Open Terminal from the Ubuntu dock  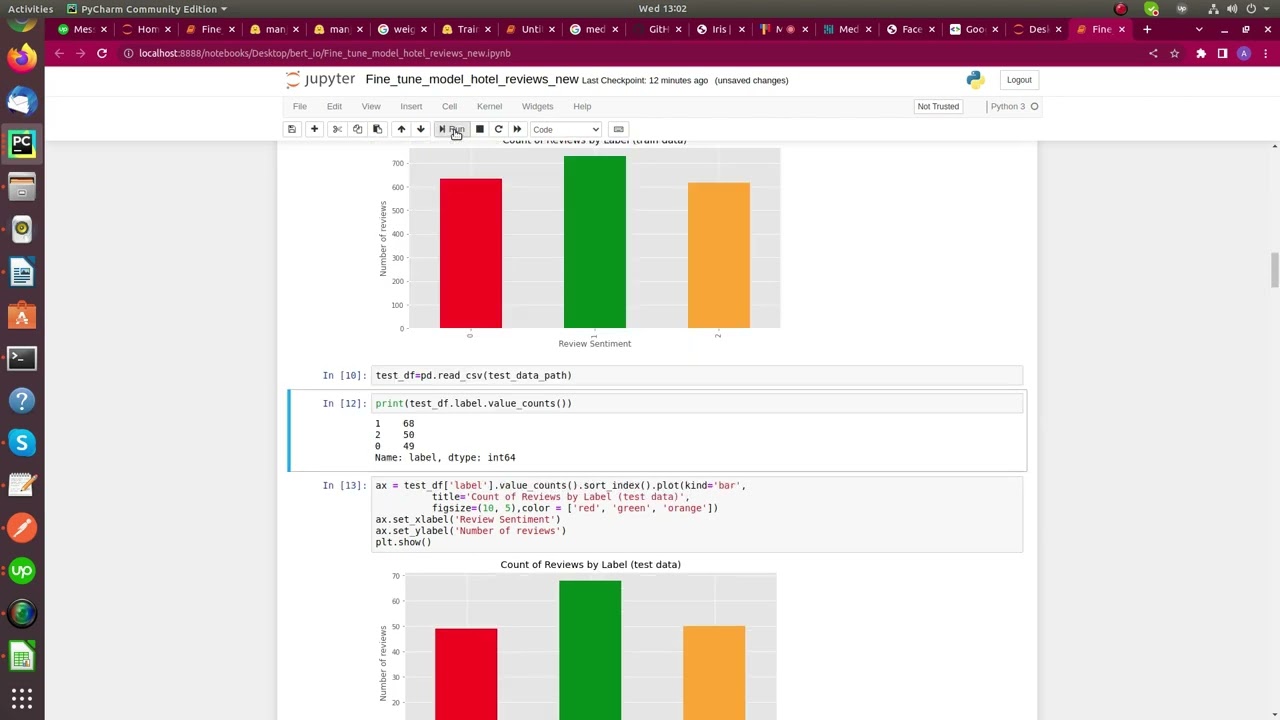[x=22, y=358]
